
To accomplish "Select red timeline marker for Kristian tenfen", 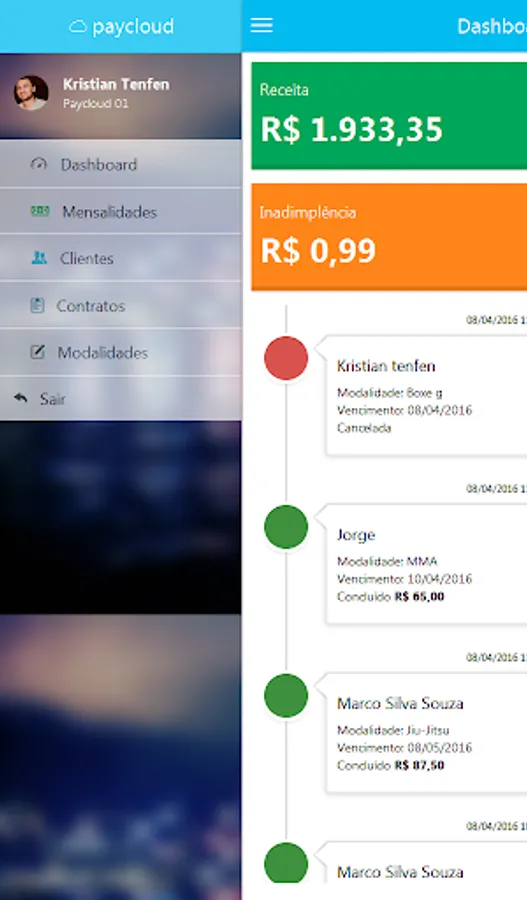I will [286, 358].
